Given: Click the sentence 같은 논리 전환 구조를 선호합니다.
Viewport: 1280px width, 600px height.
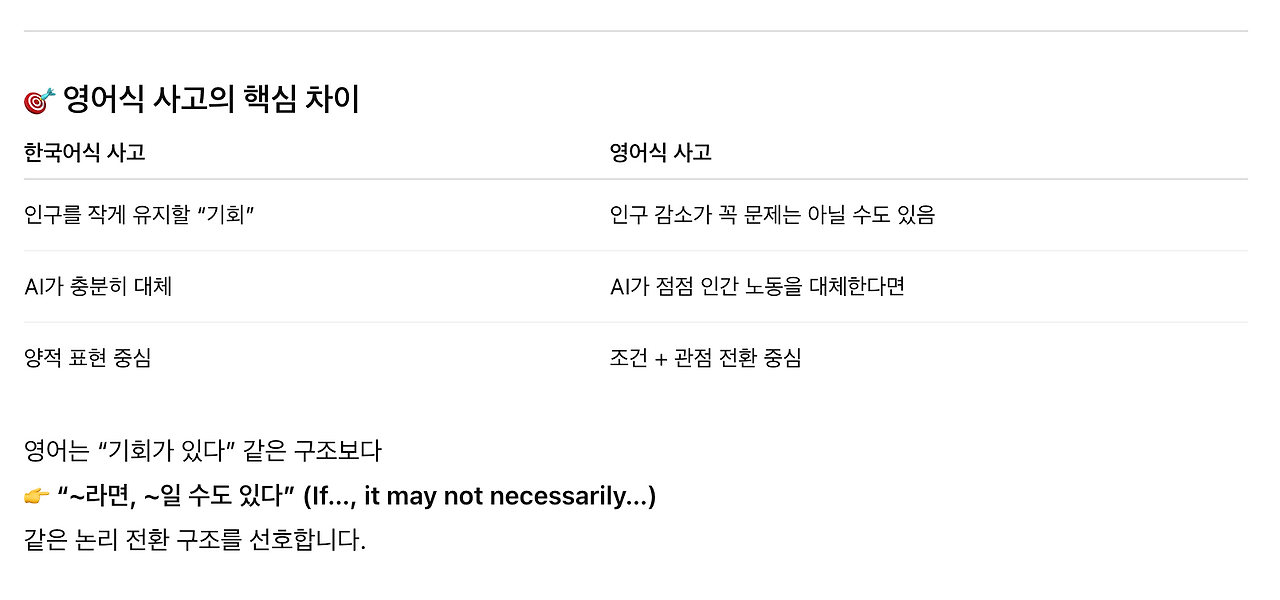Looking at the screenshot, I should [x=195, y=542].
